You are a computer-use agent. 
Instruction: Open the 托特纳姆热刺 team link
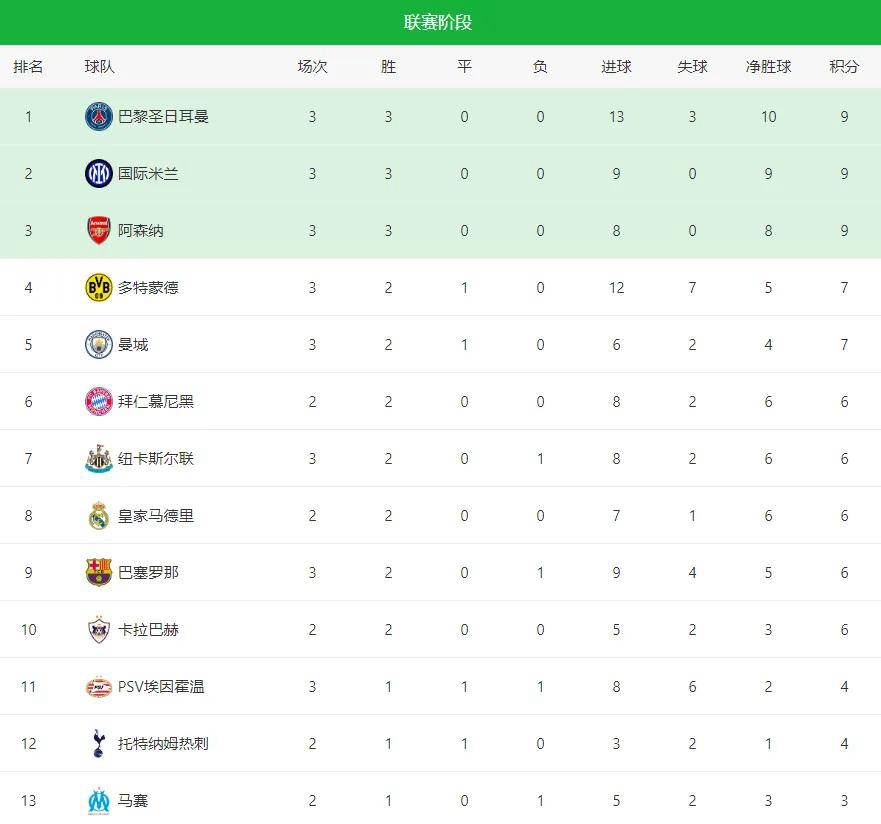tap(163, 744)
